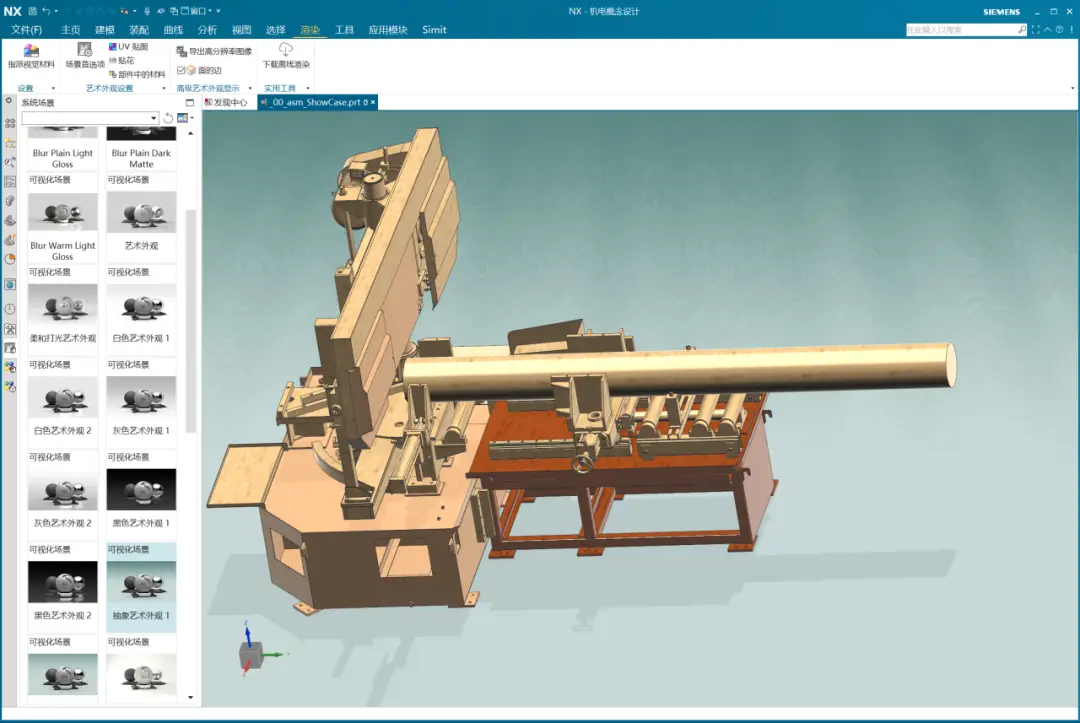Open the 分析 ribbon tab
The image size is (1080, 723).
207,30
